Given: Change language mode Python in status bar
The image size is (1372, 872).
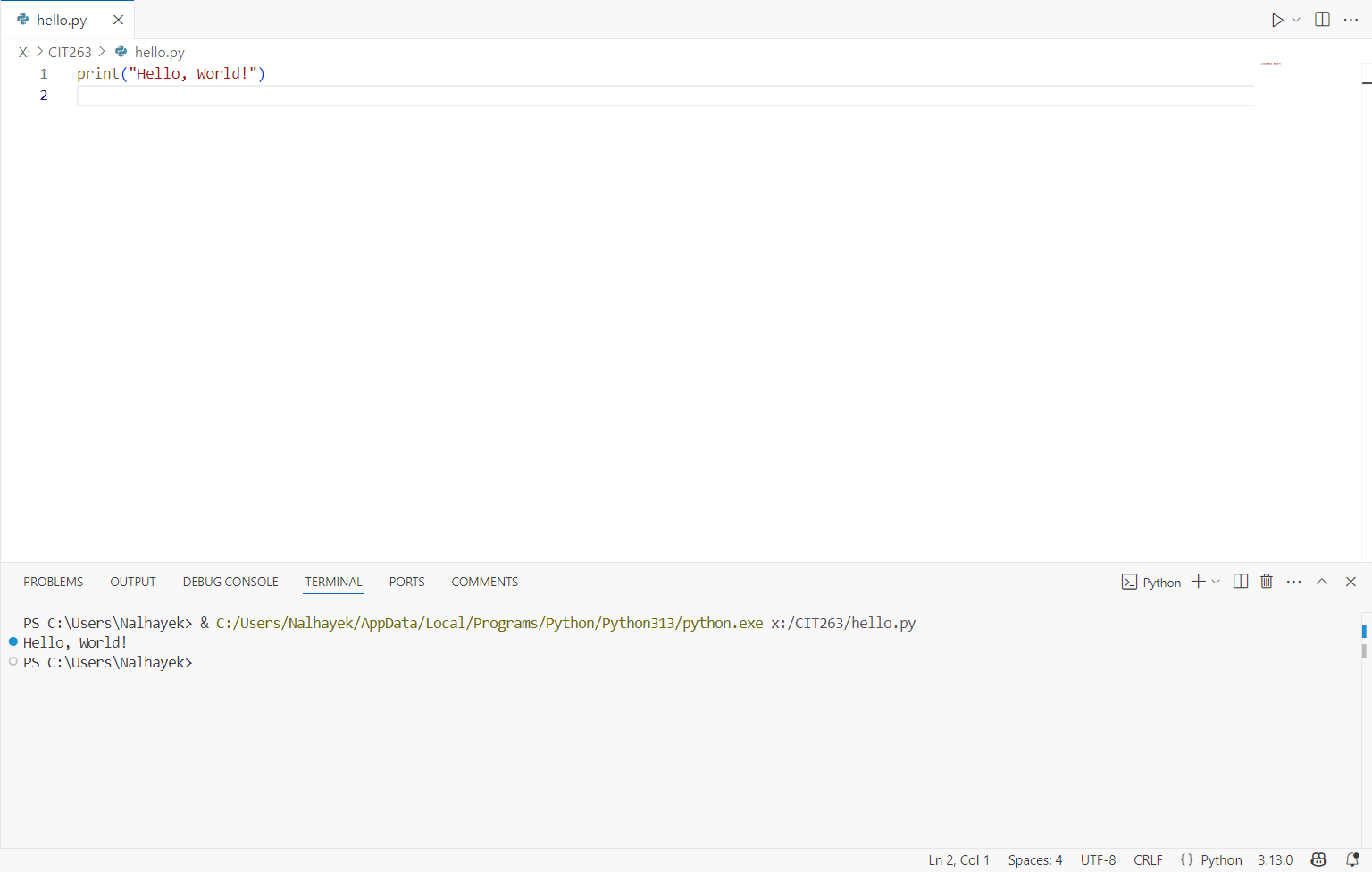Looking at the screenshot, I should point(1221,859).
